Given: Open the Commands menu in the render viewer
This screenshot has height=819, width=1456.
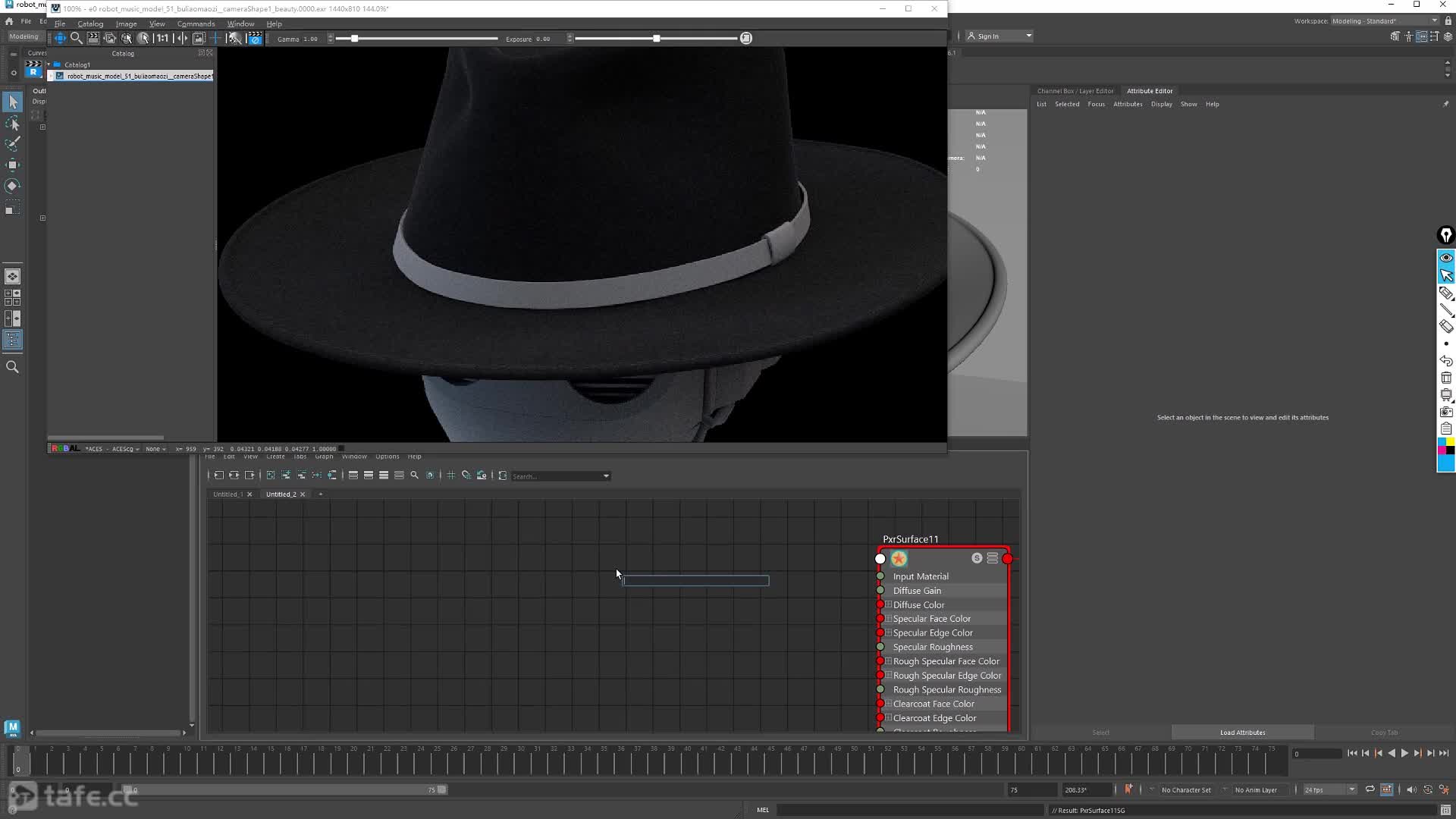Looking at the screenshot, I should (196, 24).
